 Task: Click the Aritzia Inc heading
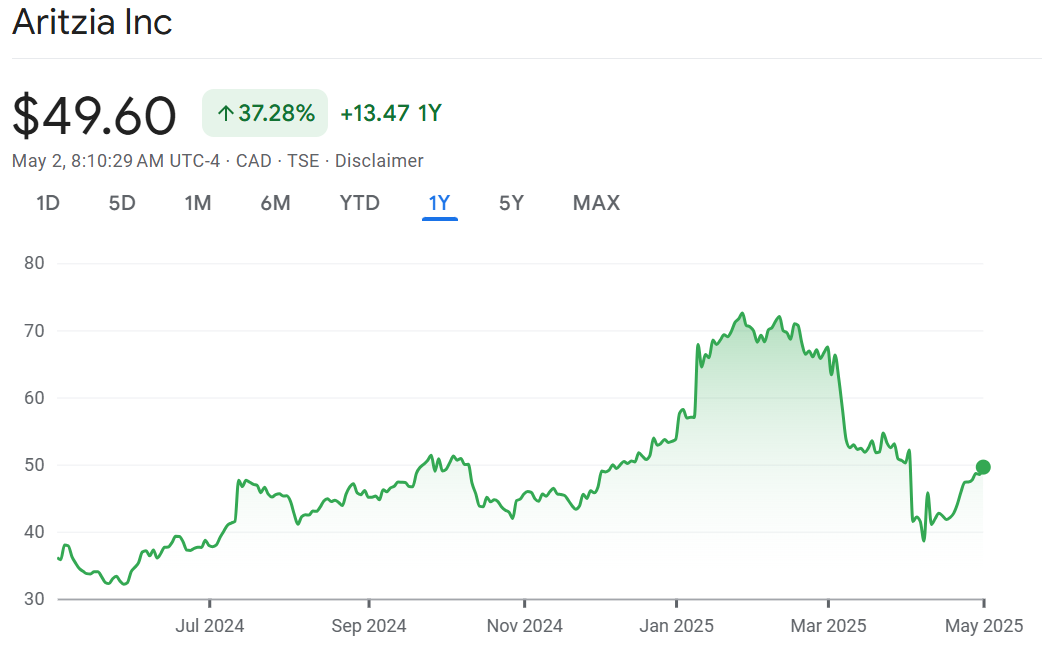click(x=92, y=23)
